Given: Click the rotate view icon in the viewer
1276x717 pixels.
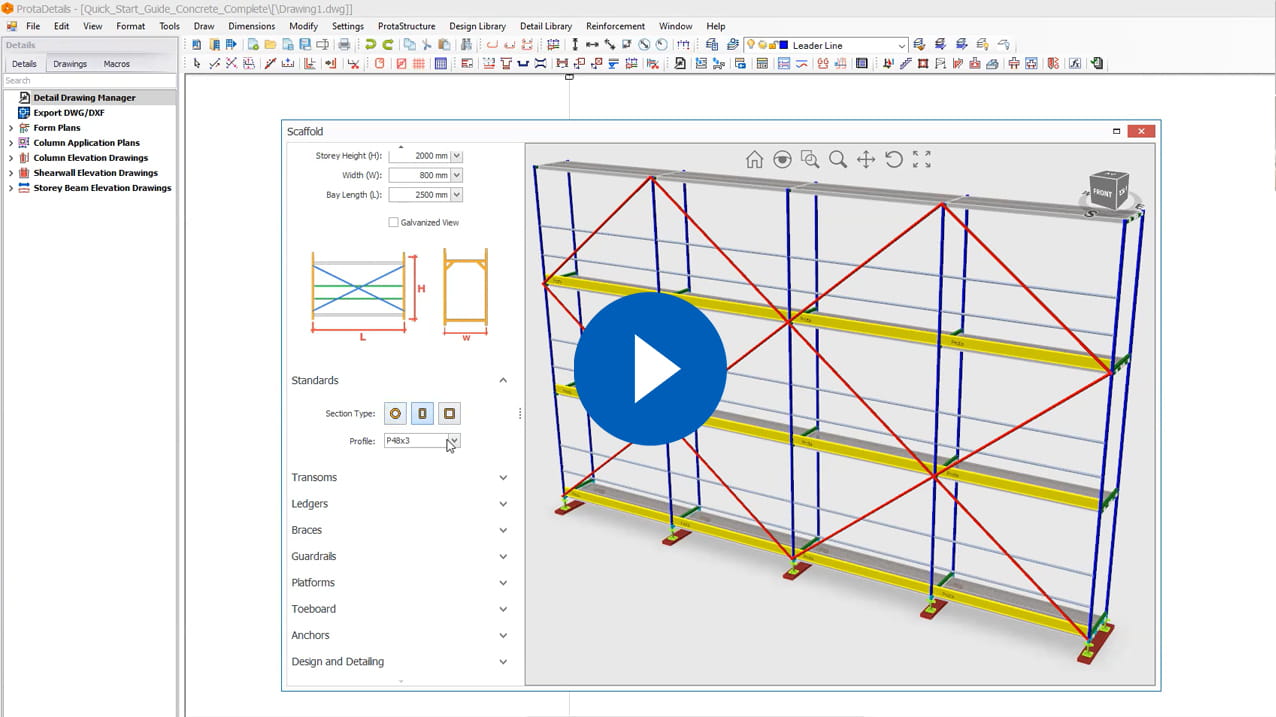Looking at the screenshot, I should click(x=894, y=159).
